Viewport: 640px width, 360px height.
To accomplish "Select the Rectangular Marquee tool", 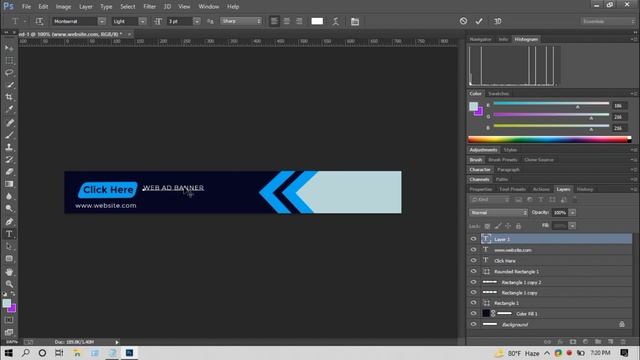I will (x=9, y=60).
